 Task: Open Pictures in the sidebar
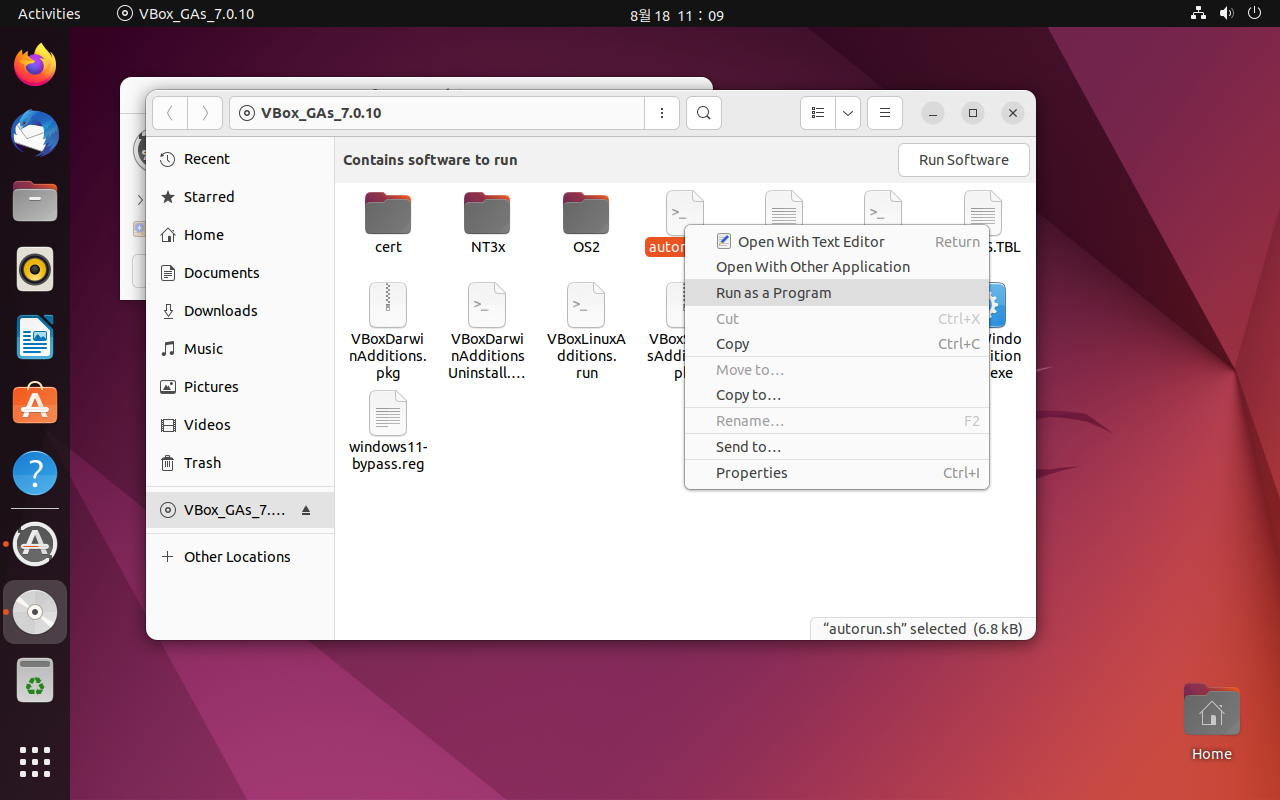point(240,387)
